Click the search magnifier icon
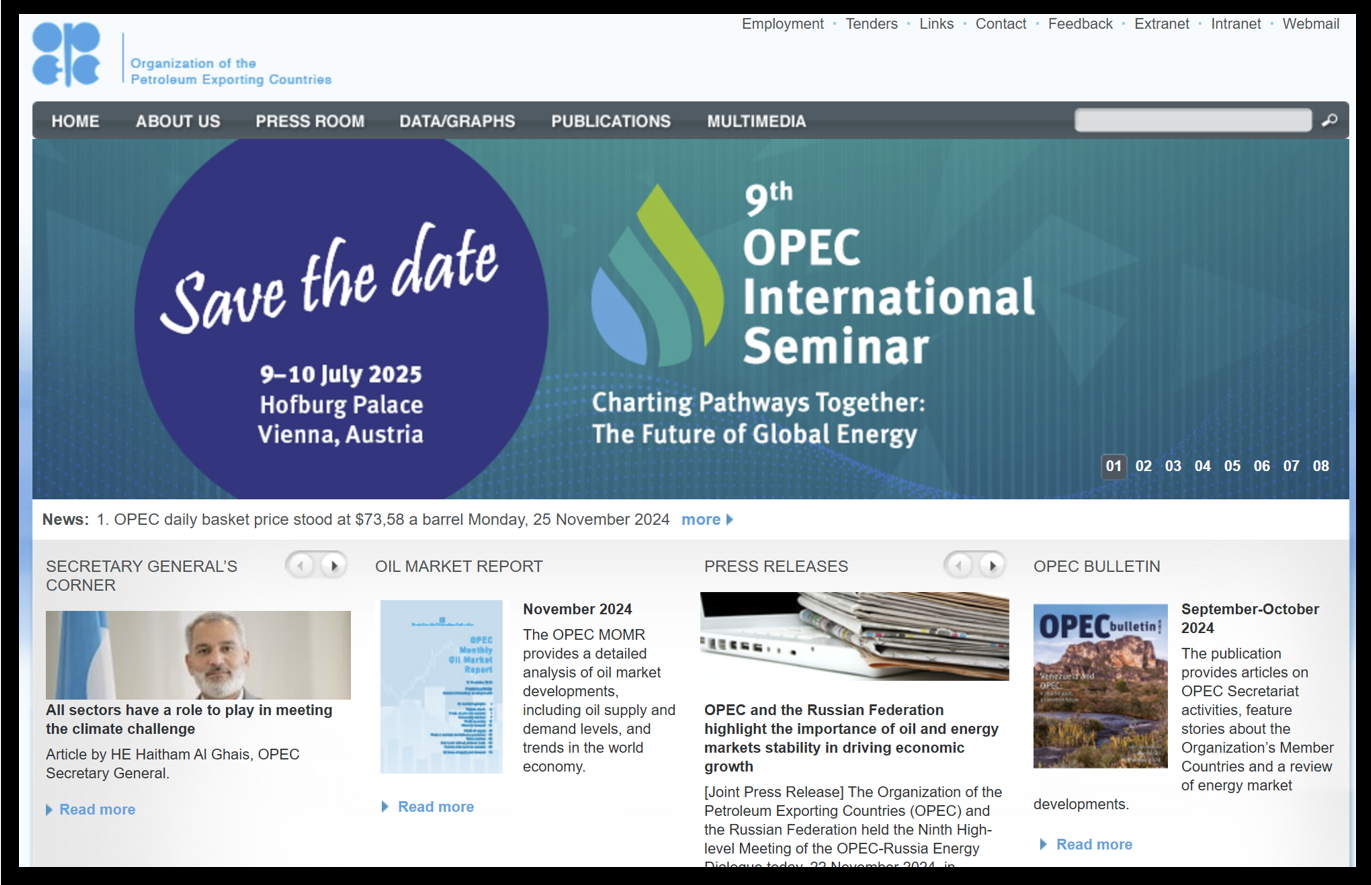 point(1329,120)
